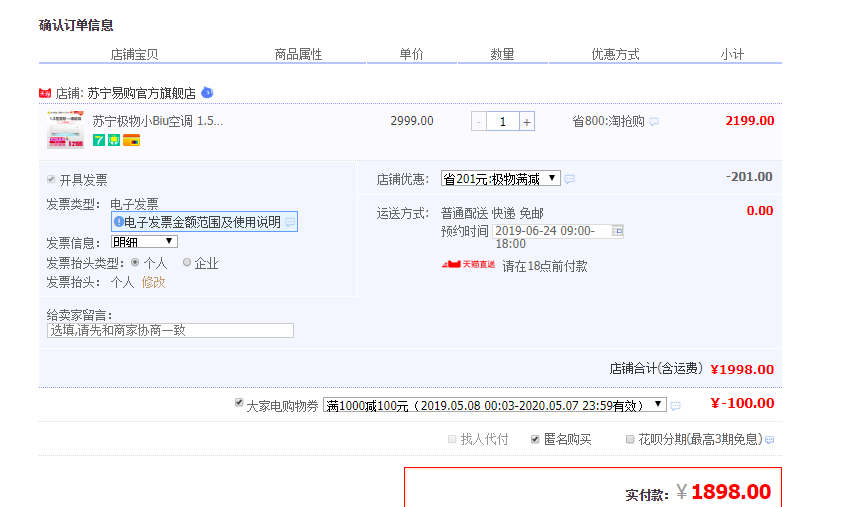Open the info bubble next to 省800:淘抢购
The image size is (842, 507).
654,122
